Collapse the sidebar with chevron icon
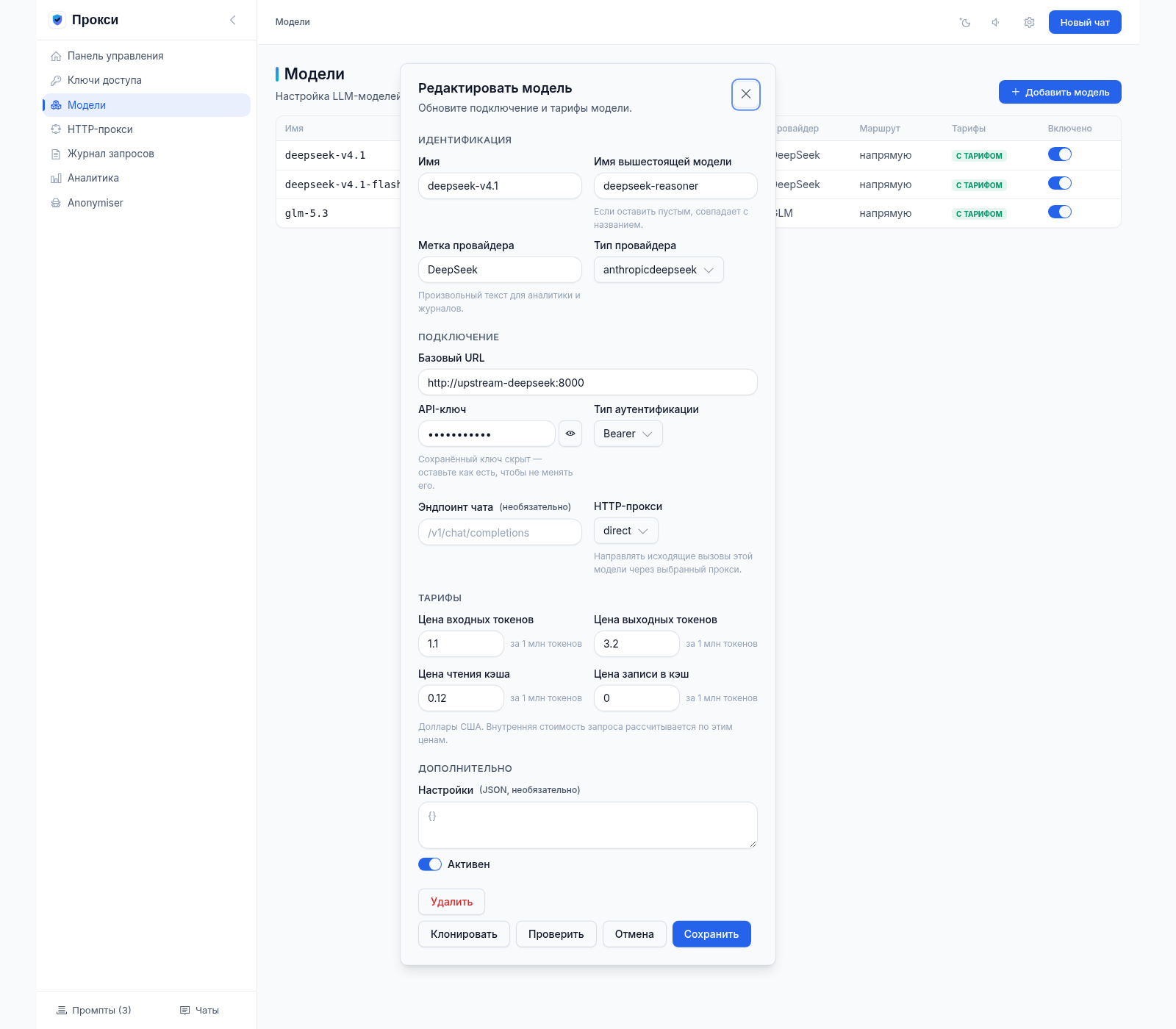 pyautogui.click(x=233, y=20)
